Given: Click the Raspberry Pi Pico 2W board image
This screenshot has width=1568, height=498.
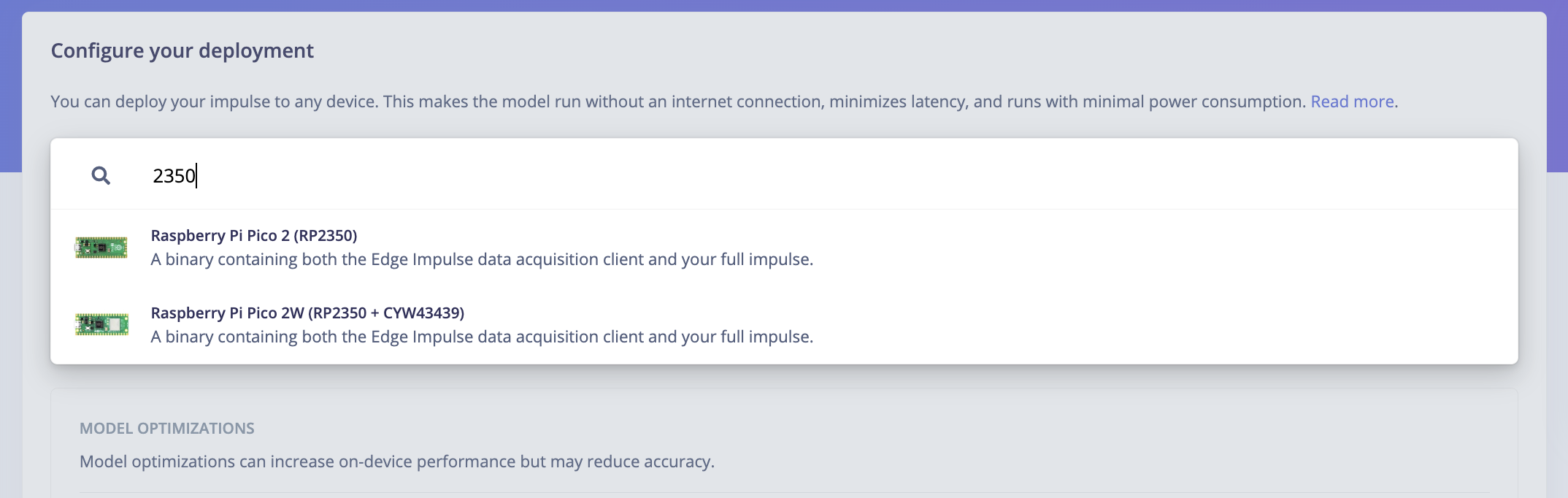Looking at the screenshot, I should click(x=101, y=324).
